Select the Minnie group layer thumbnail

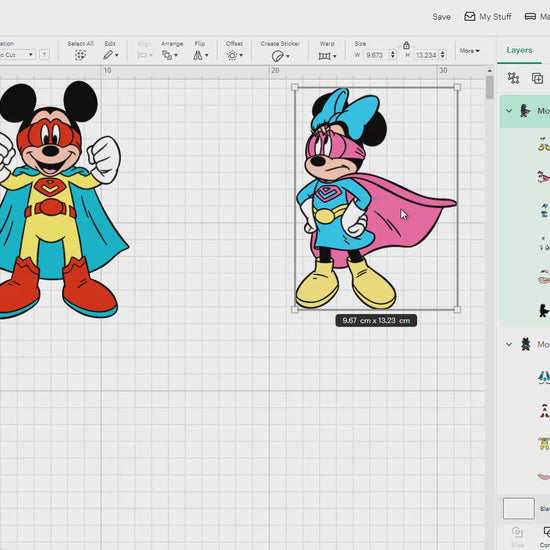coord(525,111)
